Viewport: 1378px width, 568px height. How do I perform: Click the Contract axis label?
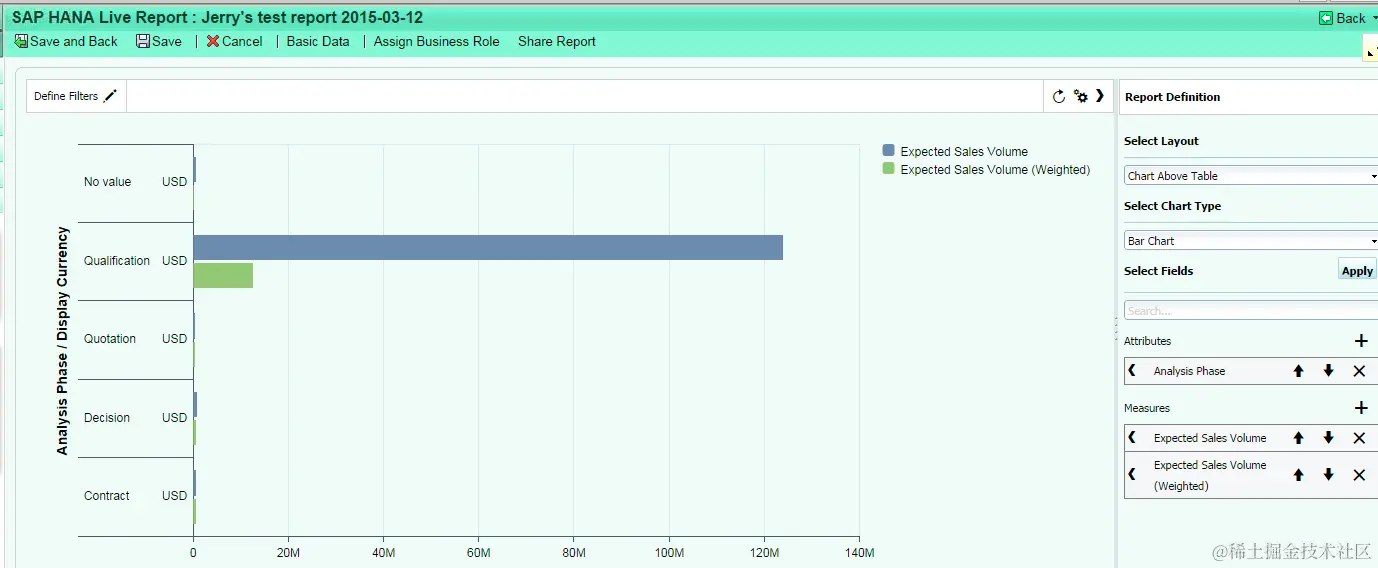pyautogui.click(x=107, y=496)
